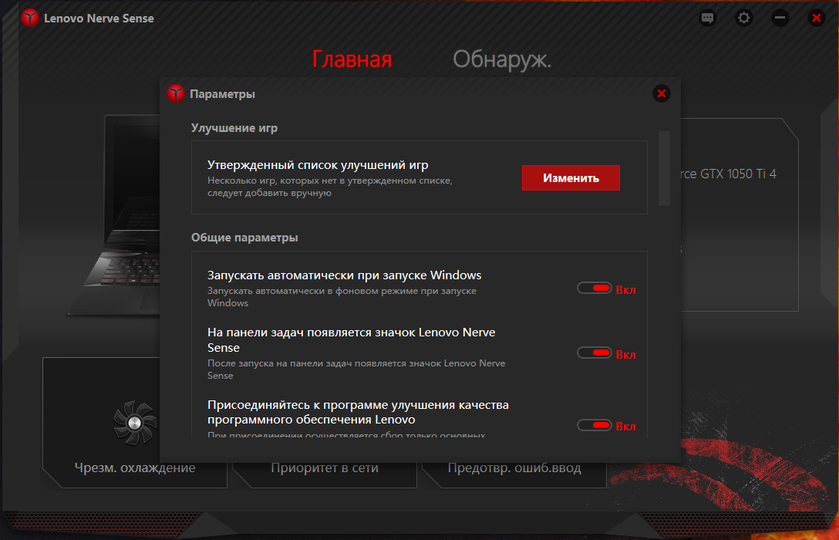This screenshot has width=839, height=540.
Task: Open the feedback chat icon in title bar
Action: pyautogui.click(x=708, y=18)
